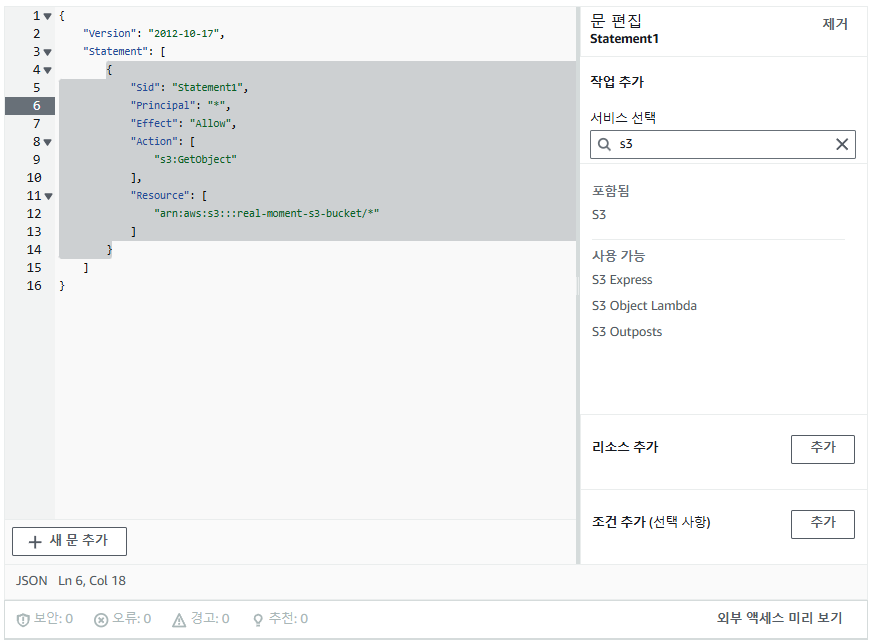Click the bucket ARN resource string
The height and width of the screenshot is (644, 871).
[x=267, y=213]
